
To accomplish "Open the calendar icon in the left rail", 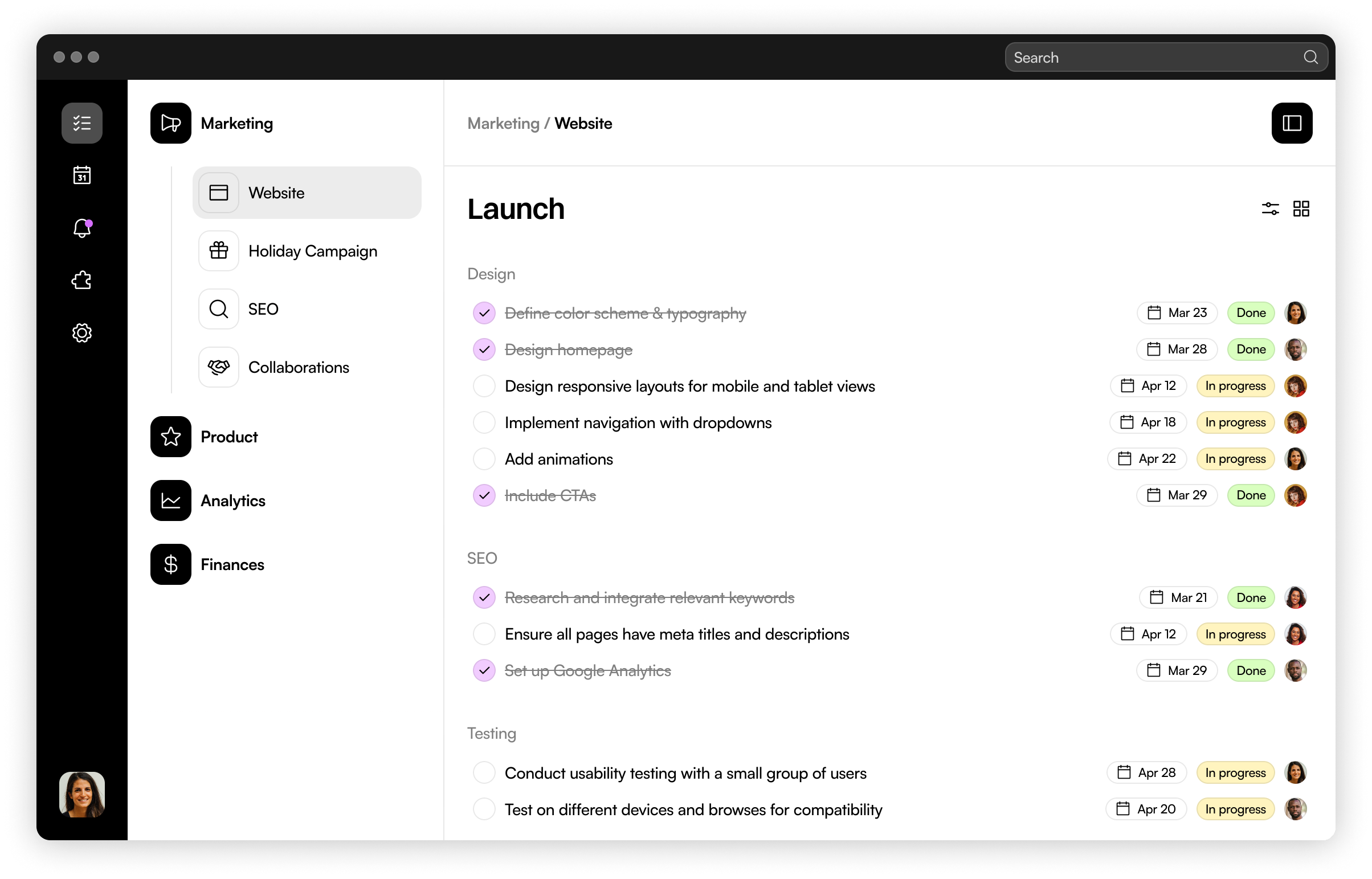I will (x=82, y=175).
